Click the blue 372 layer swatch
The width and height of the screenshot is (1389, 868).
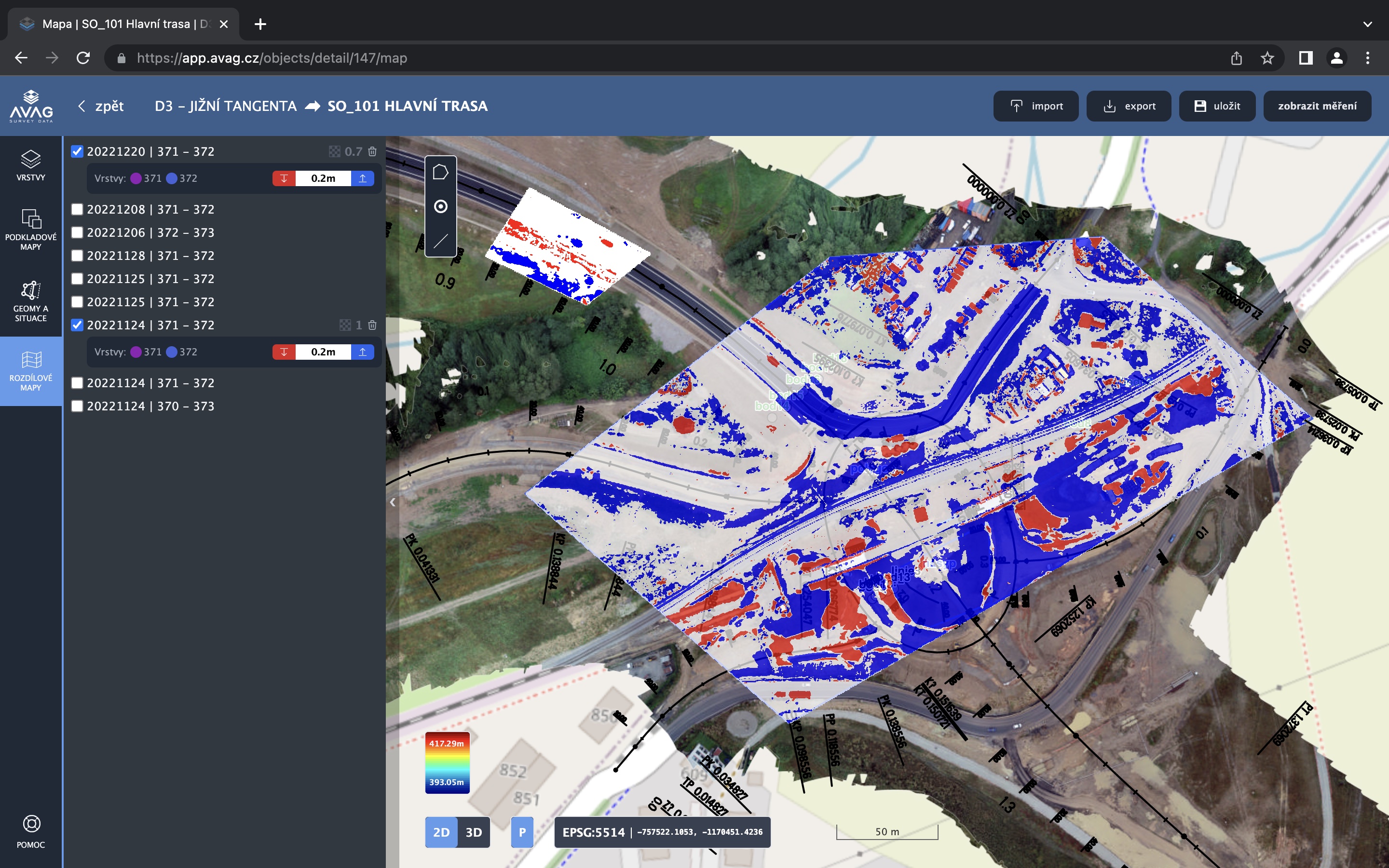[172, 178]
